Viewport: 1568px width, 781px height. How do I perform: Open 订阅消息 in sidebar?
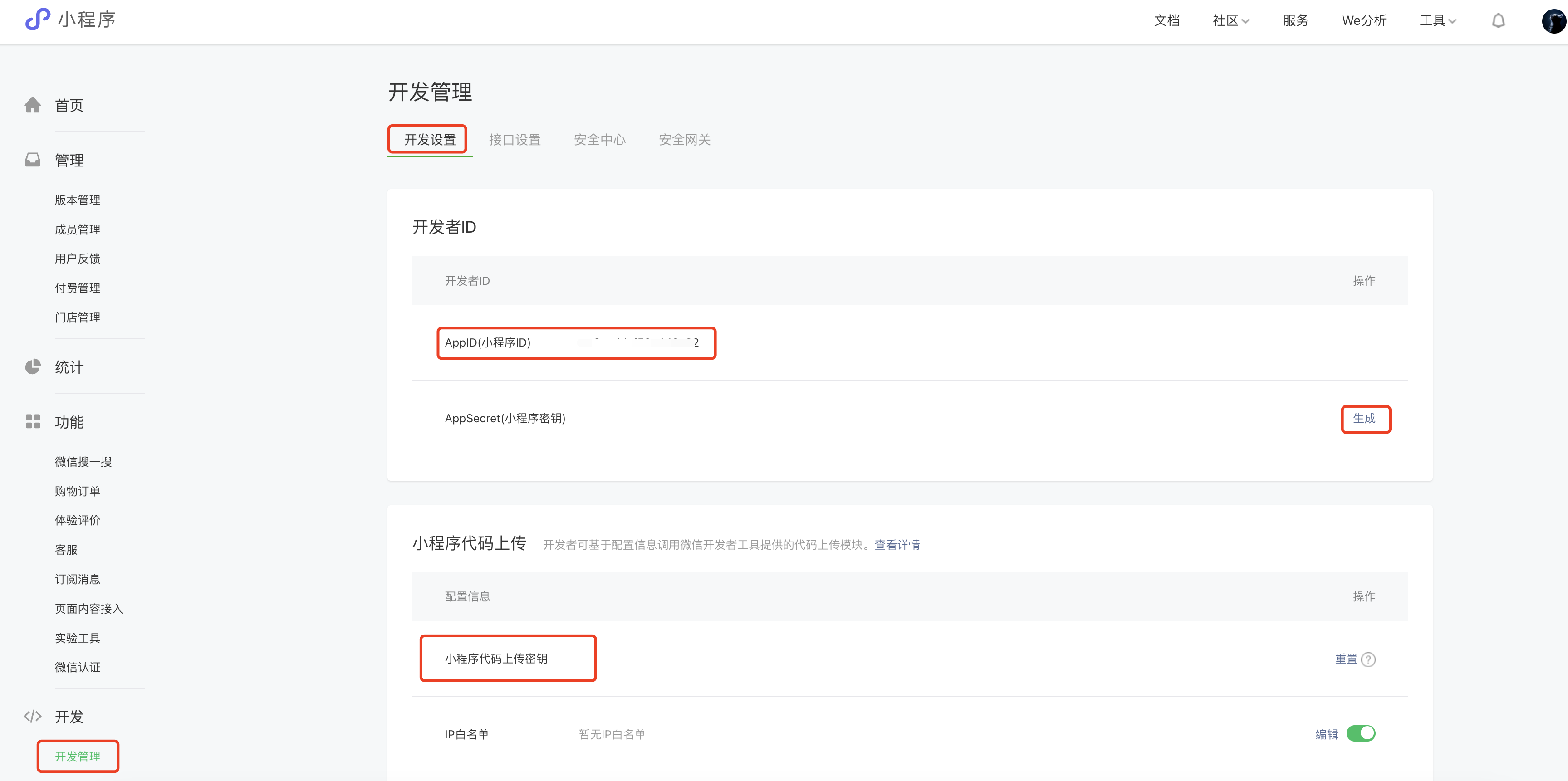coord(77,579)
